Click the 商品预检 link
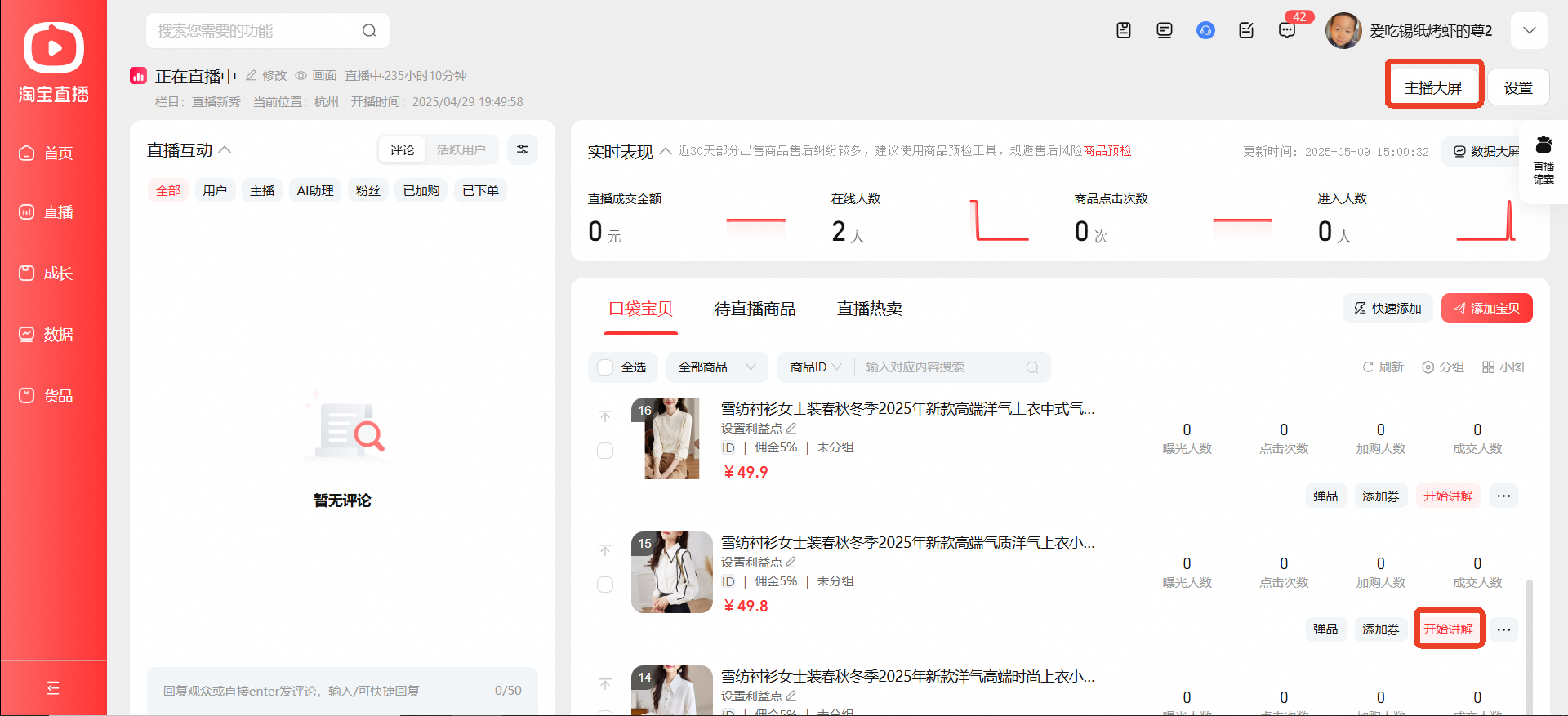The height and width of the screenshot is (716, 1568). pos(1107,150)
